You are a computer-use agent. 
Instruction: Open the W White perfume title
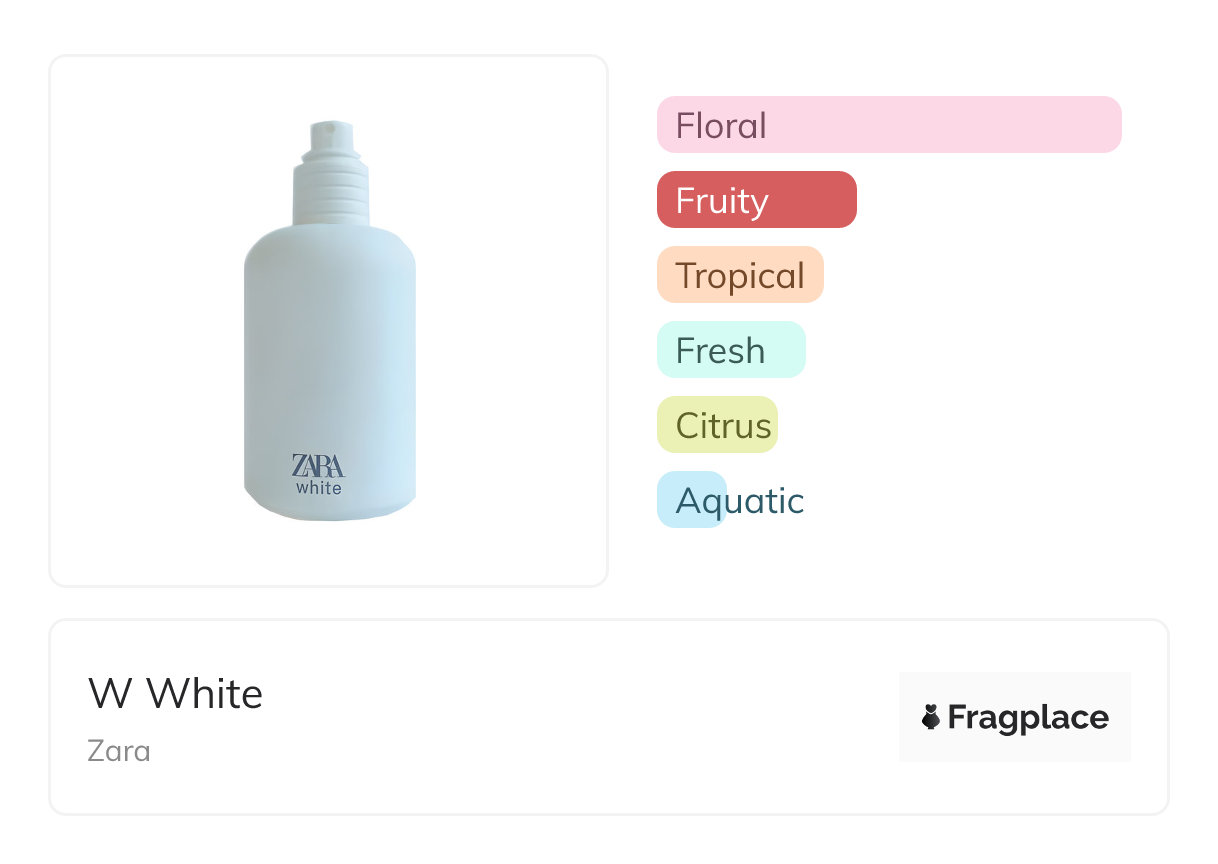tap(176, 693)
